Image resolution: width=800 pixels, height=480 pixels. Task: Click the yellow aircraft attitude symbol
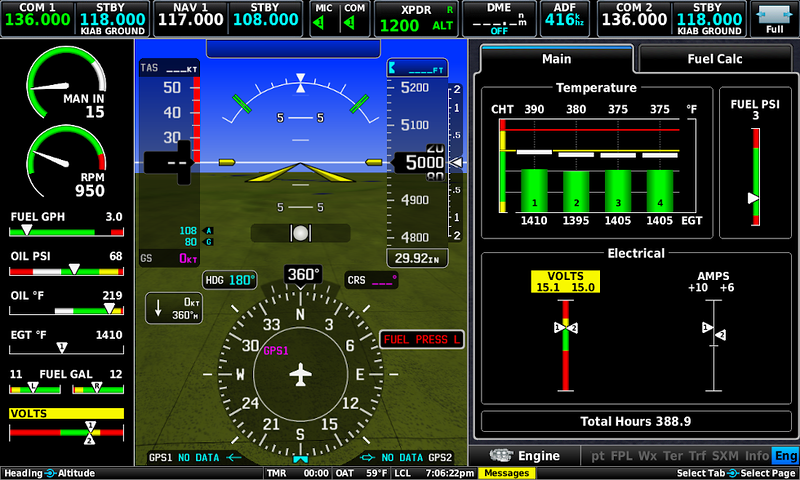point(301,172)
